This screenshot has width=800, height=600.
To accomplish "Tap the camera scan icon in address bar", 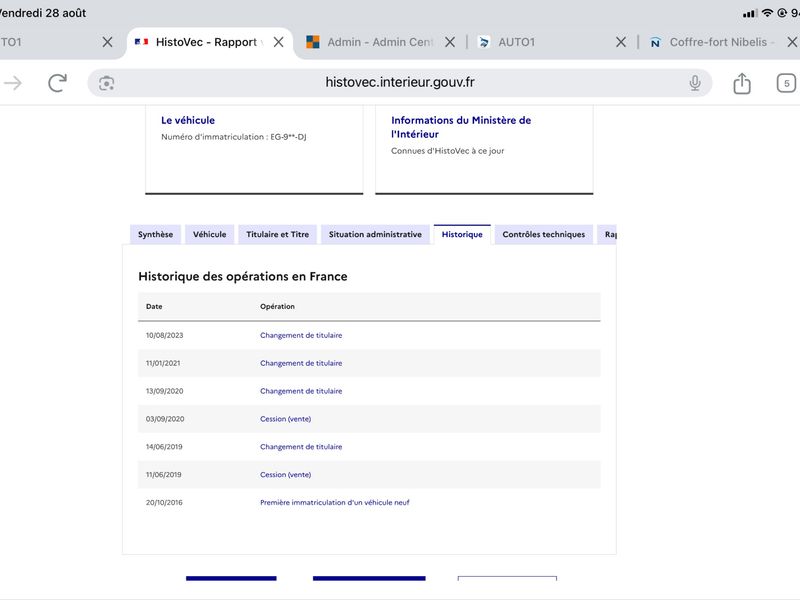I will tap(106, 83).
